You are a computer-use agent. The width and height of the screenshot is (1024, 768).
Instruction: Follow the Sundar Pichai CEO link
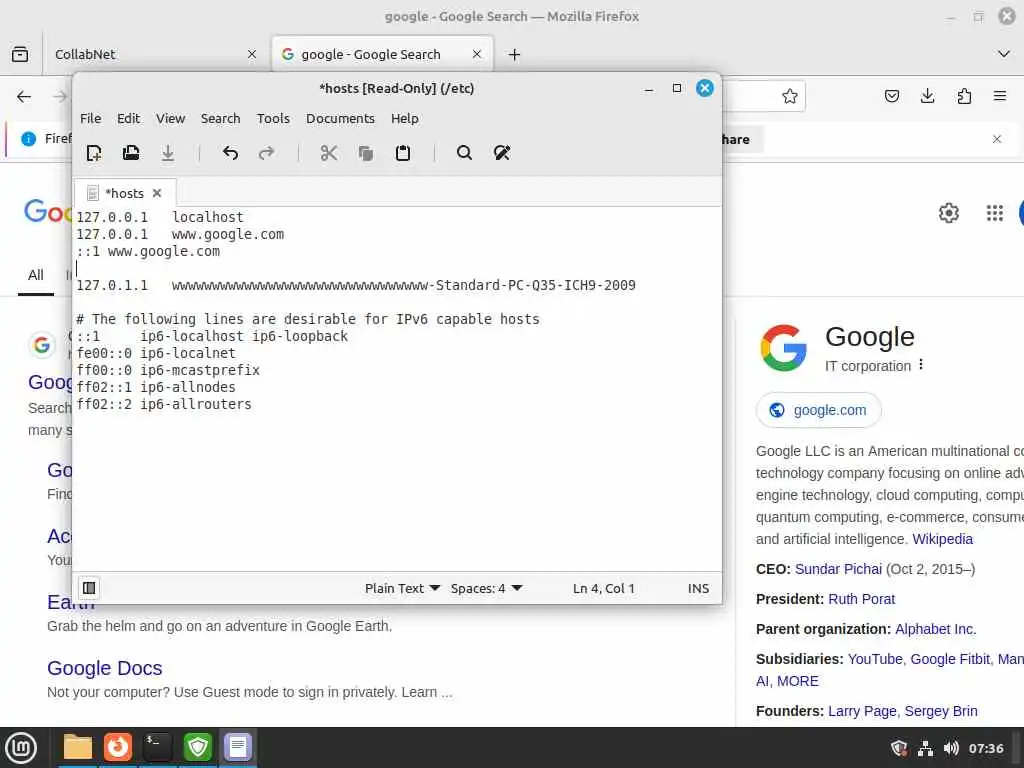pos(838,569)
